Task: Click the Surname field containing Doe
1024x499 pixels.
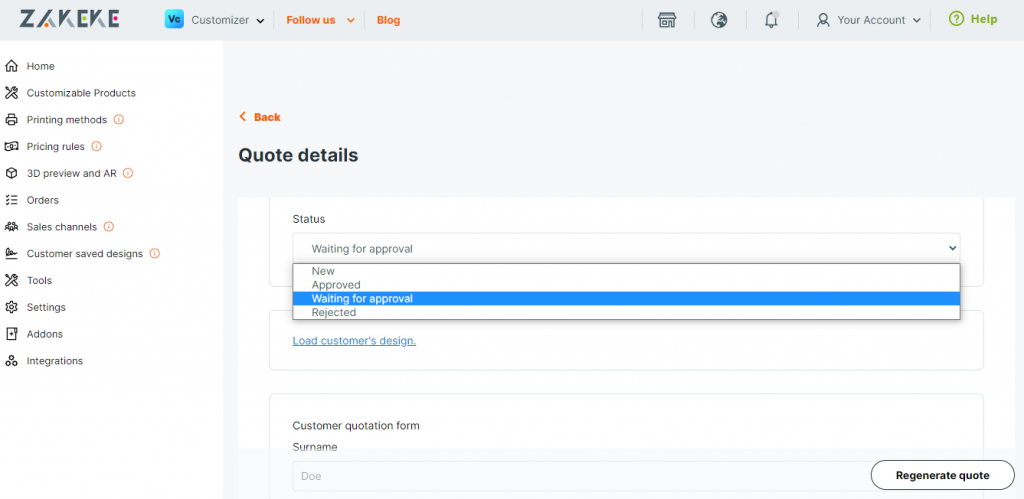Action: pyautogui.click(x=581, y=476)
